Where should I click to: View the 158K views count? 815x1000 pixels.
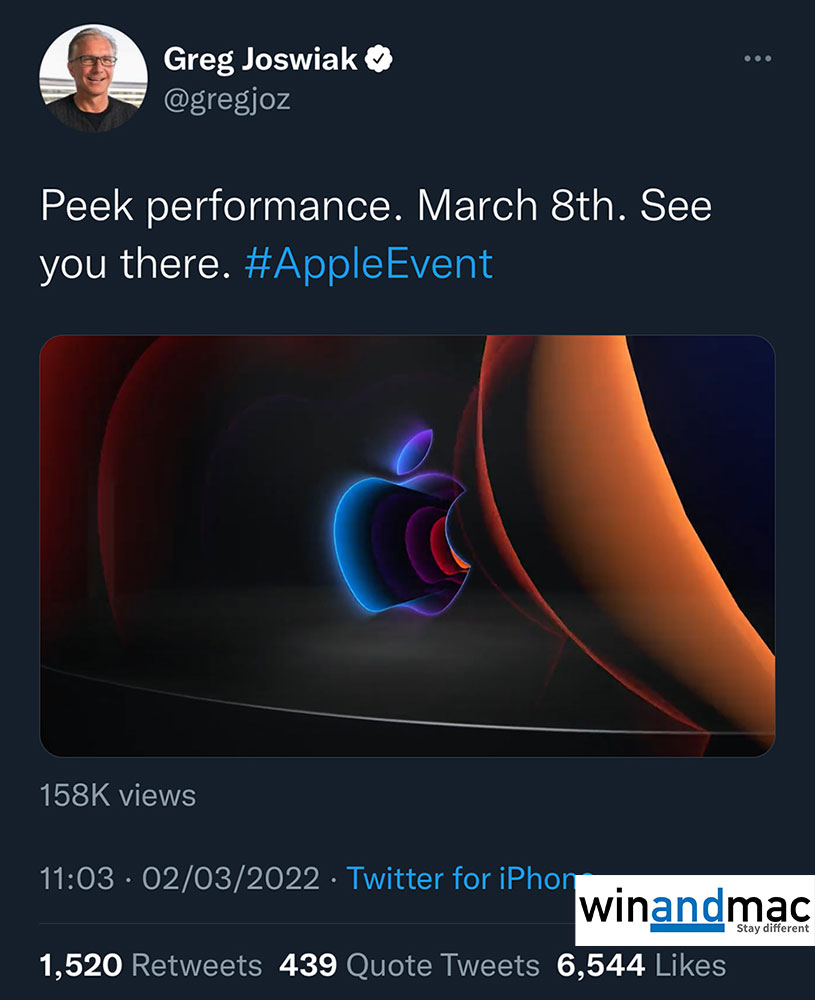(x=118, y=795)
